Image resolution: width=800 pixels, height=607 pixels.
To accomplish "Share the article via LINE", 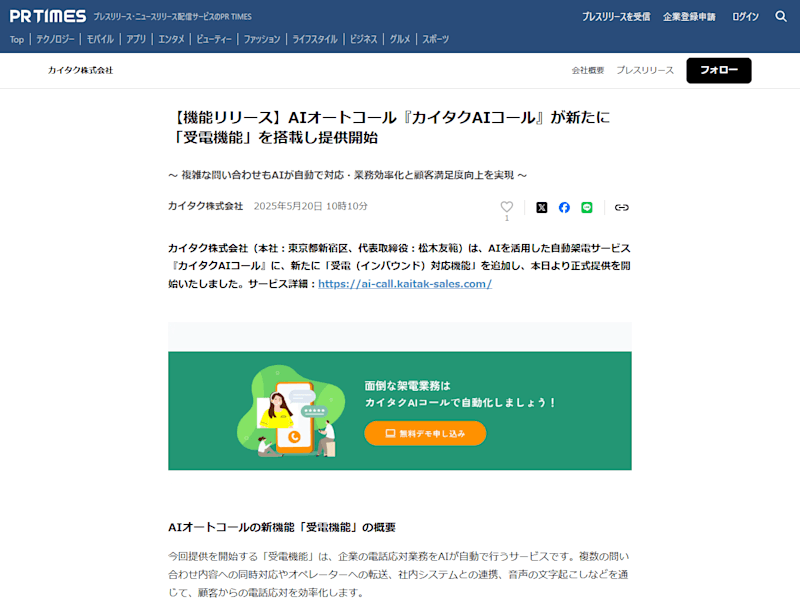I will pos(587,207).
